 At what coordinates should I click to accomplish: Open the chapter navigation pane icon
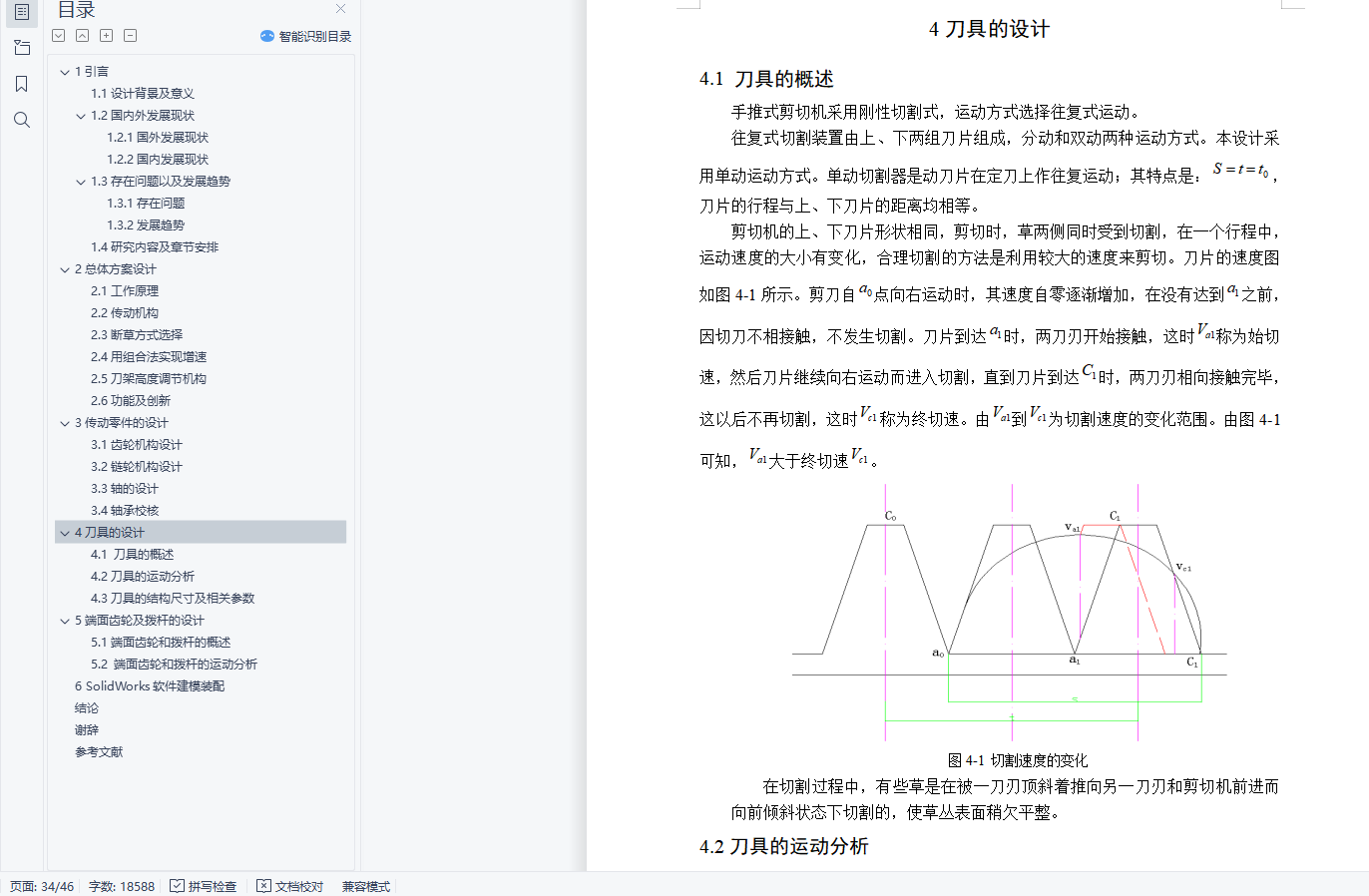[x=21, y=48]
